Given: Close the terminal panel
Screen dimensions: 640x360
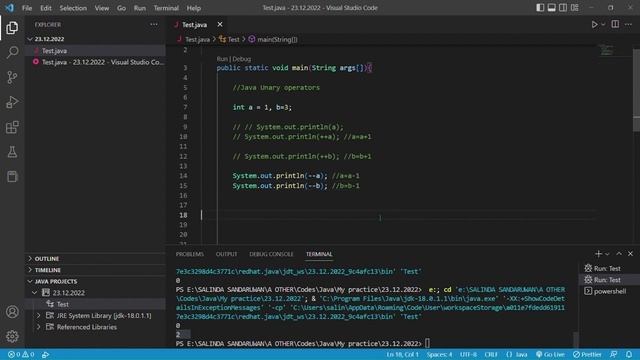Looking at the screenshot, I should click(630, 254).
